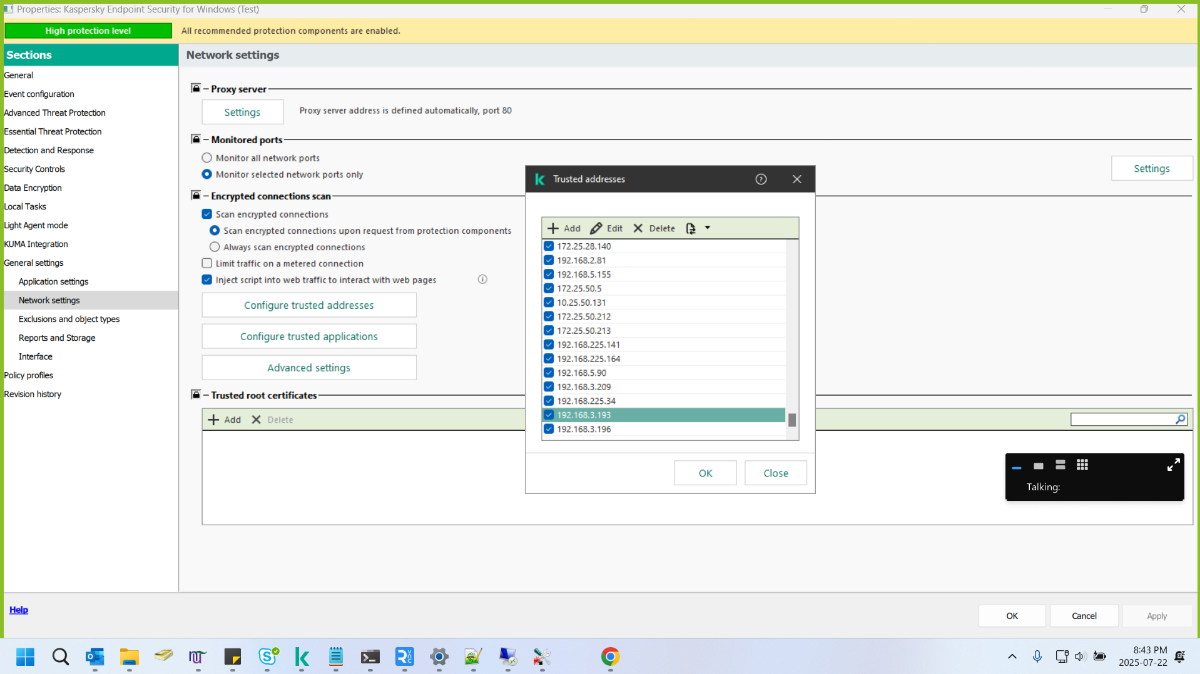Open help in the Trusted addresses dialog
This screenshot has height=674, width=1200.
pos(761,179)
